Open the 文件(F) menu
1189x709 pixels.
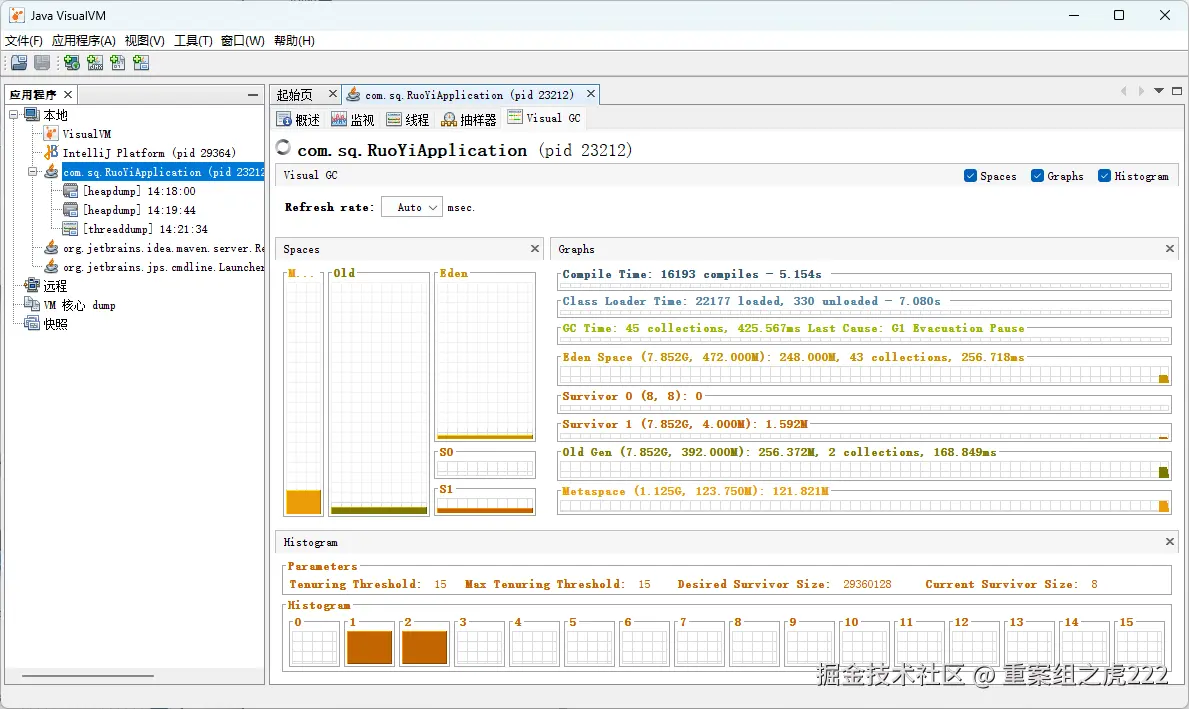coord(24,41)
